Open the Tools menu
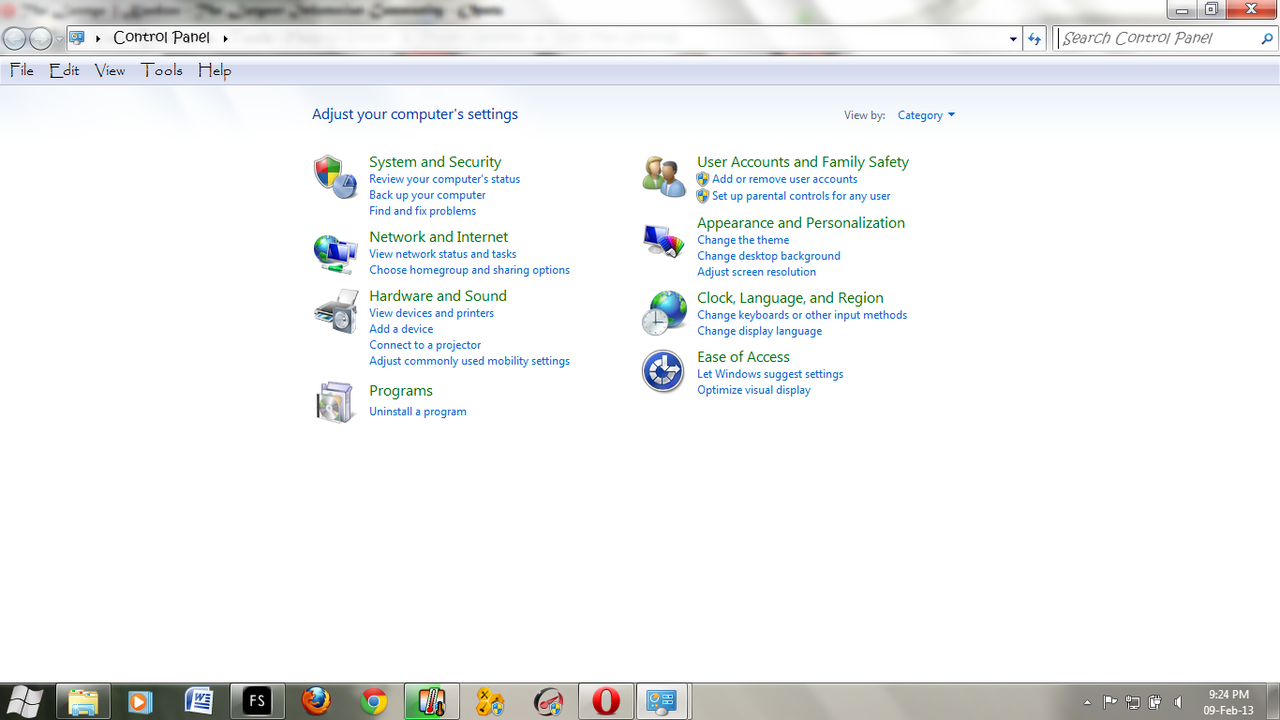This screenshot has height=720, width=1280. click(x=162, y=70)
